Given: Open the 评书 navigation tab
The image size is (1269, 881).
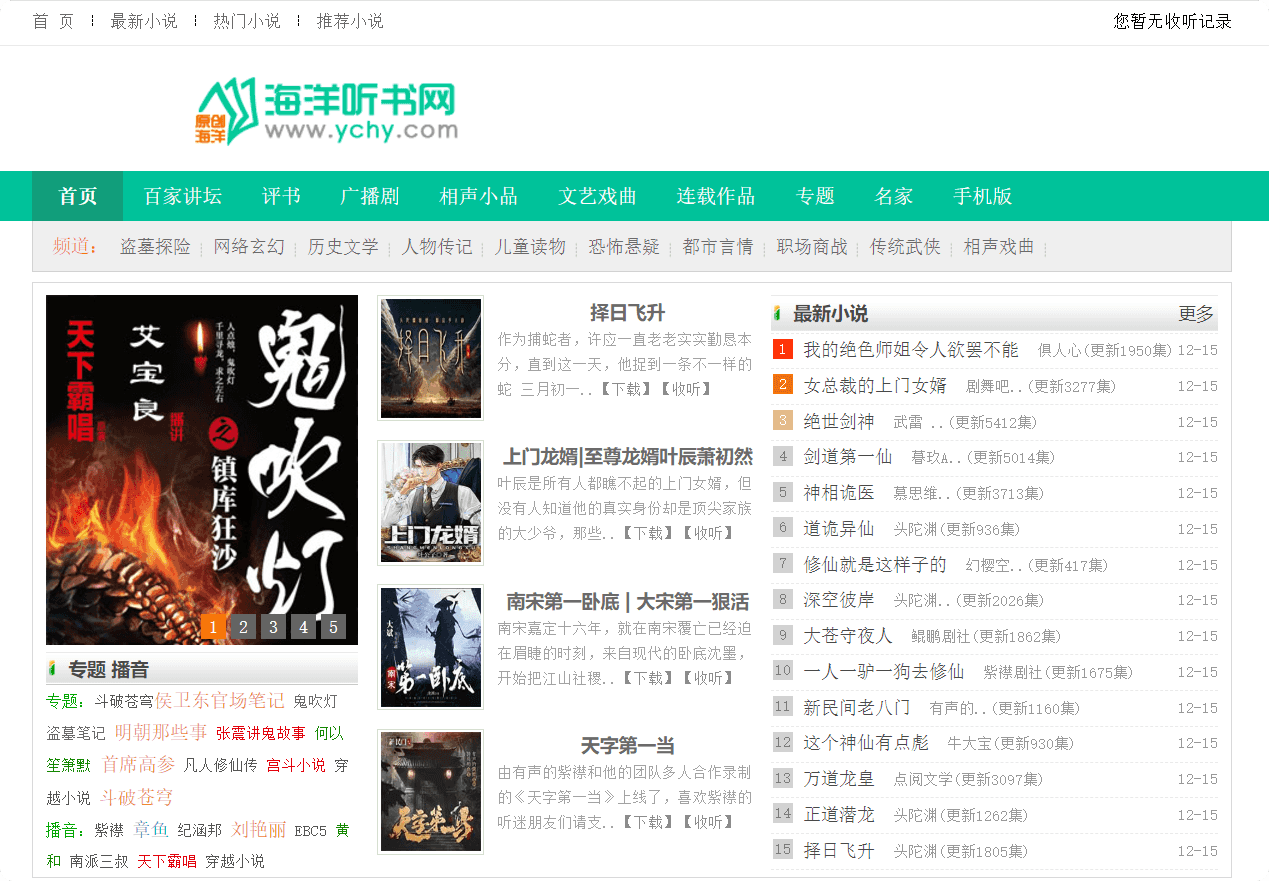Looking at the screenshot, I should pos(281,196).
